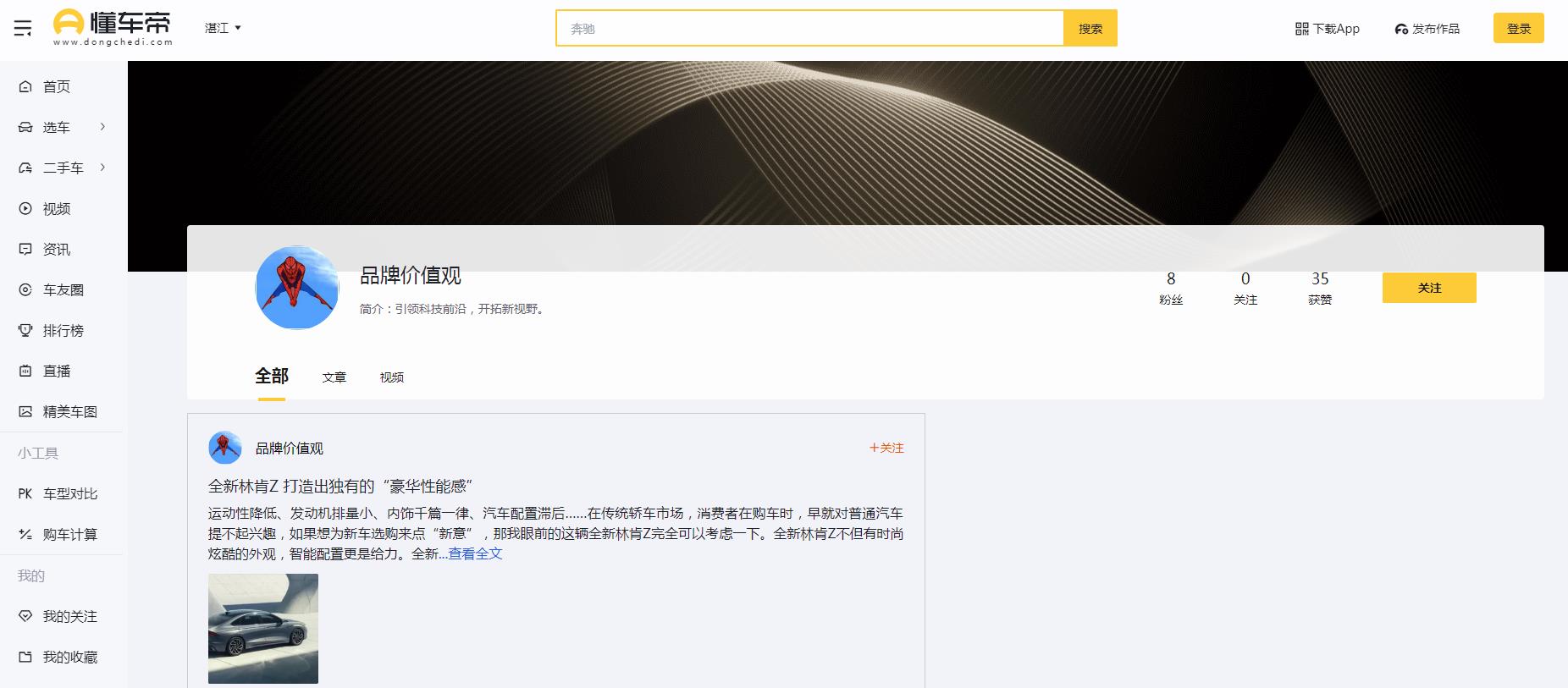Select the 全部 tab
The width and height of the screenshot is (1568, 688).
coord(272,376)
